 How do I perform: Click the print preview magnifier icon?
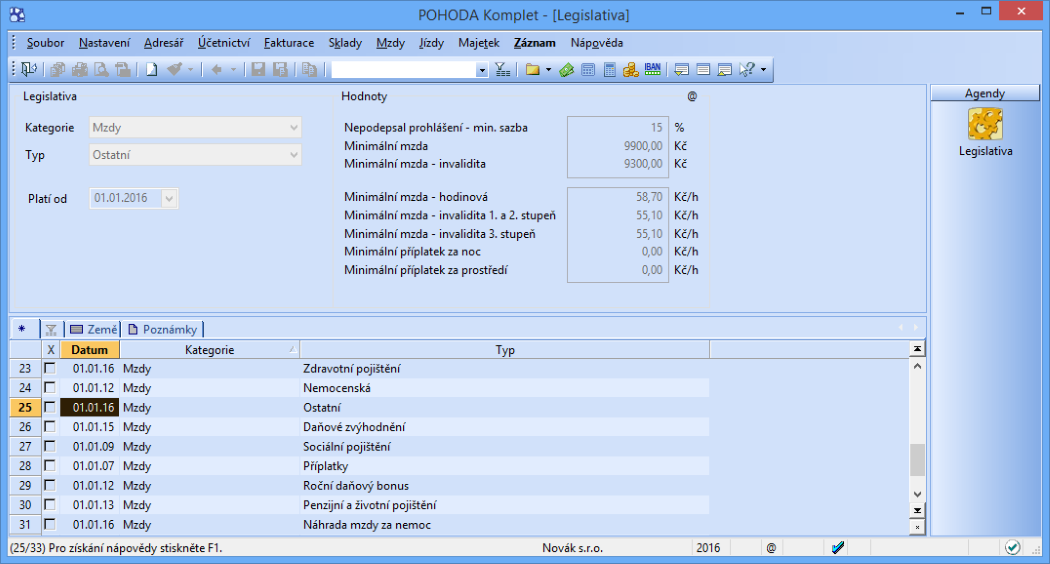101,69
